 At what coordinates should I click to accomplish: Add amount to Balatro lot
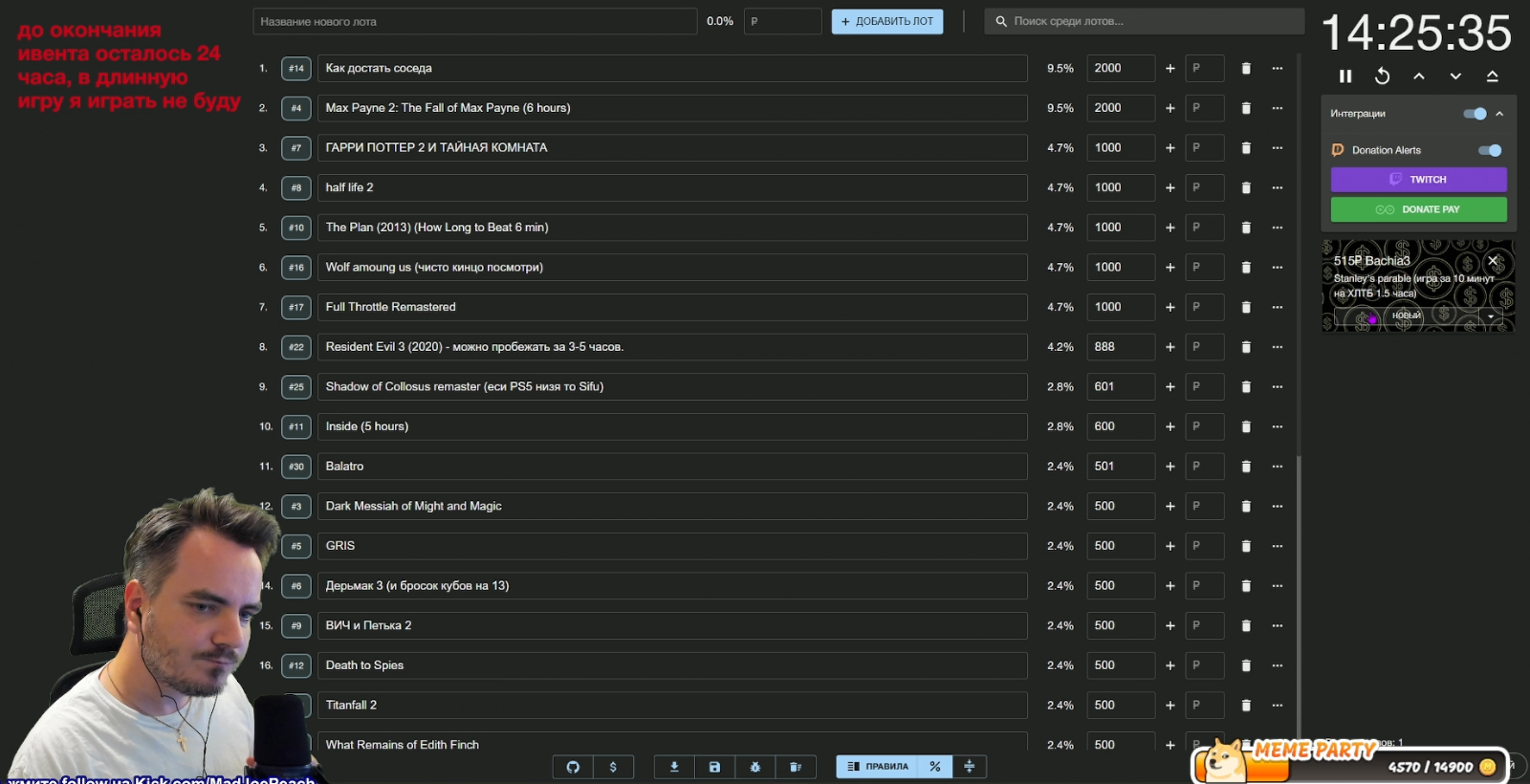pos(1169,467)
